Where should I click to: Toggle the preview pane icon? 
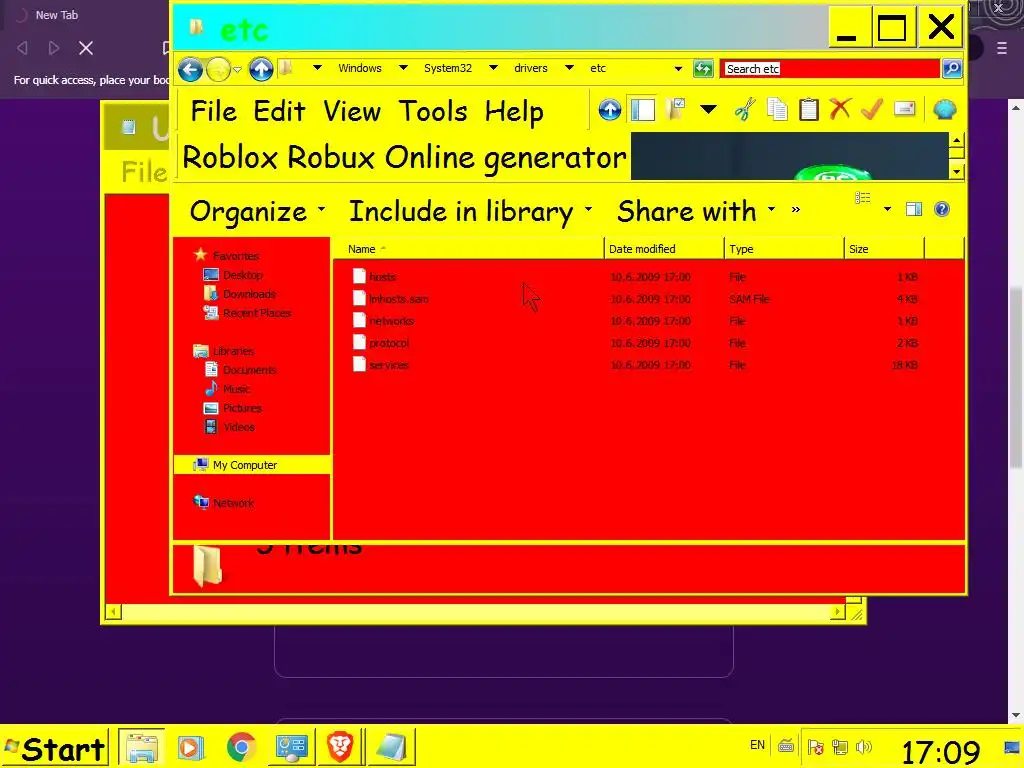coord(914,209)
